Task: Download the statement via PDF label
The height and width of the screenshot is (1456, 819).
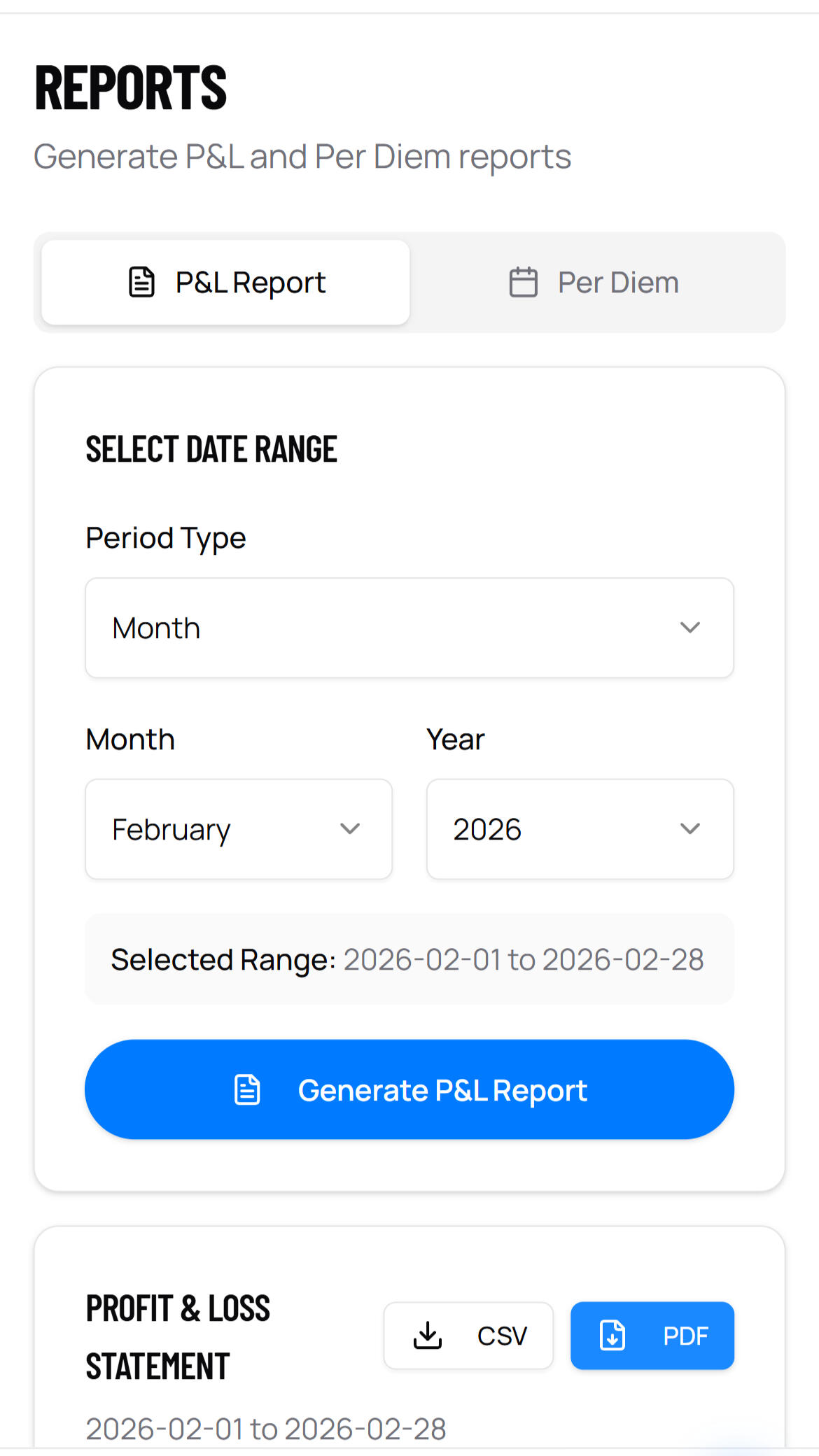Action: [685, 1336]
